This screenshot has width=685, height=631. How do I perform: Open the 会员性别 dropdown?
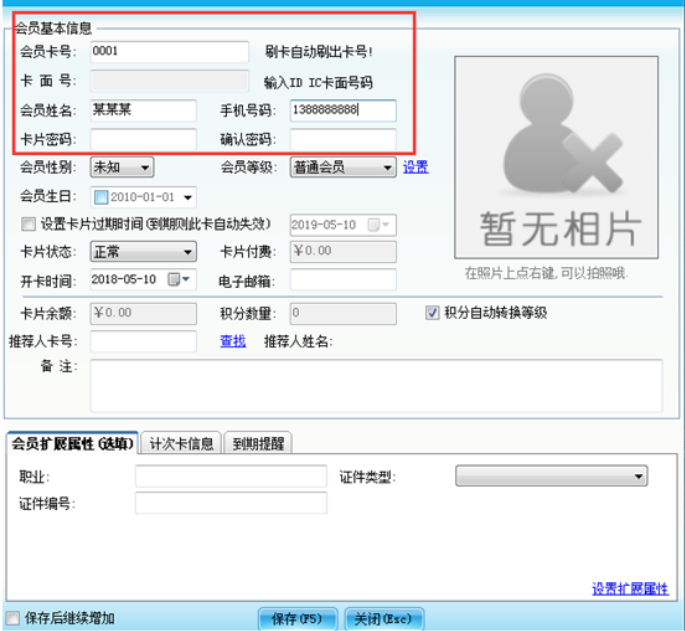(x=122, y=167)
